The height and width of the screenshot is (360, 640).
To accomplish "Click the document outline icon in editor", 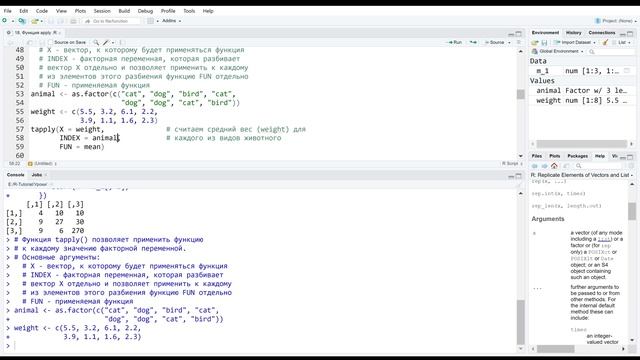I will click(x=519, y=42).
